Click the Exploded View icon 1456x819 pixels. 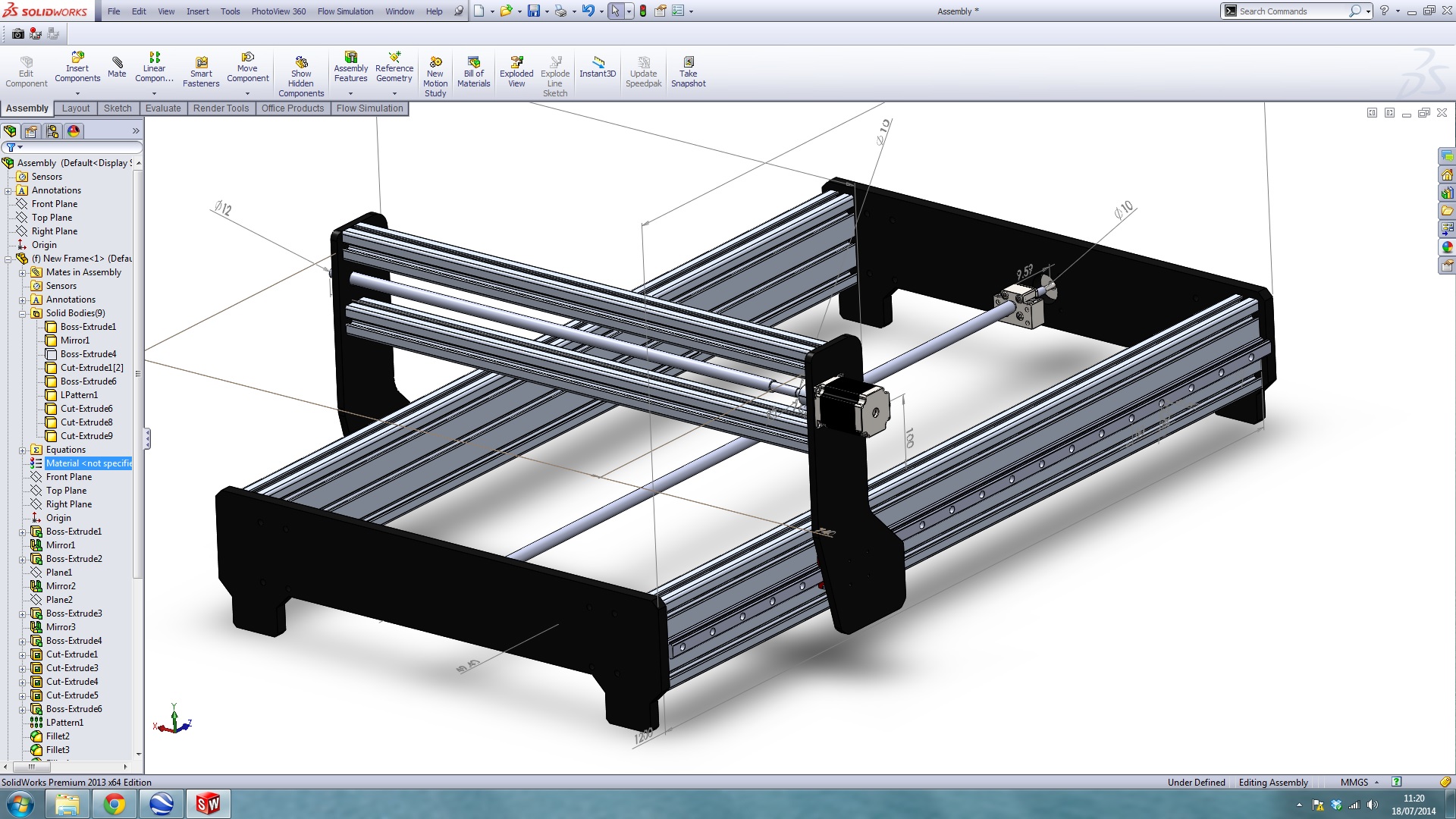(x=516, y=63)
